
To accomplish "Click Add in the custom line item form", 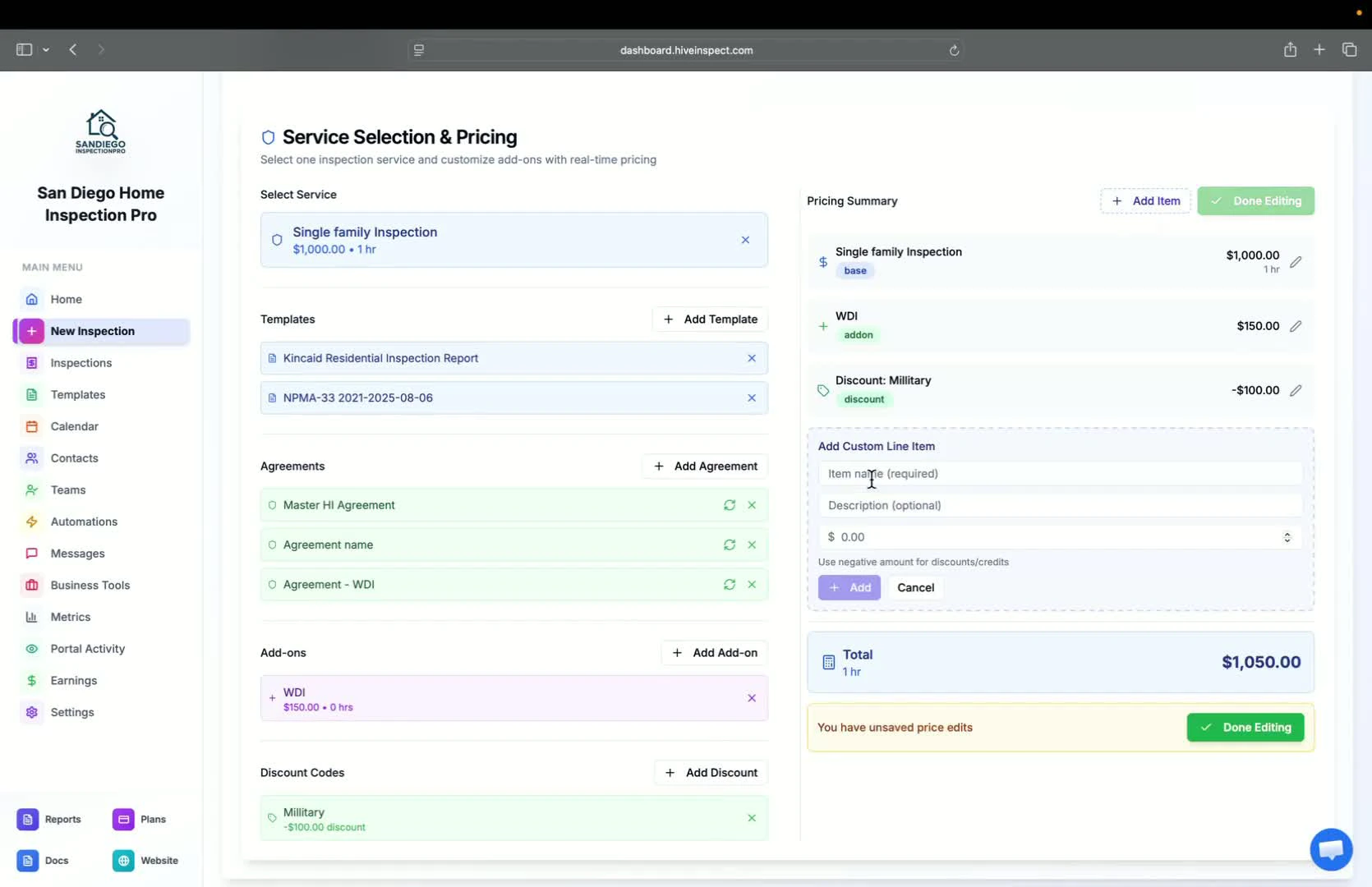I will click(849, 588).
